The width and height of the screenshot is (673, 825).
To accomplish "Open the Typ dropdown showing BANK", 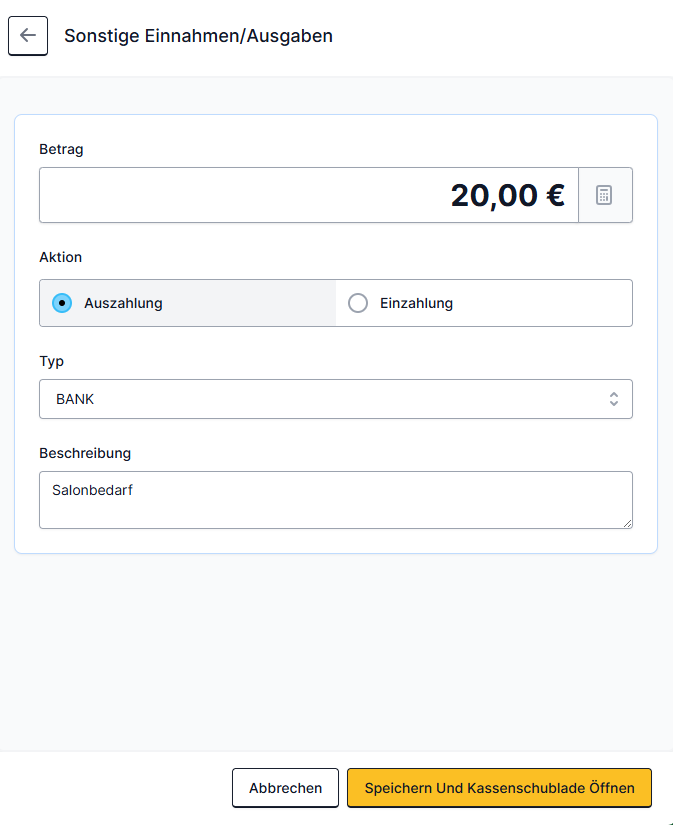I will (x=336, y=399).
